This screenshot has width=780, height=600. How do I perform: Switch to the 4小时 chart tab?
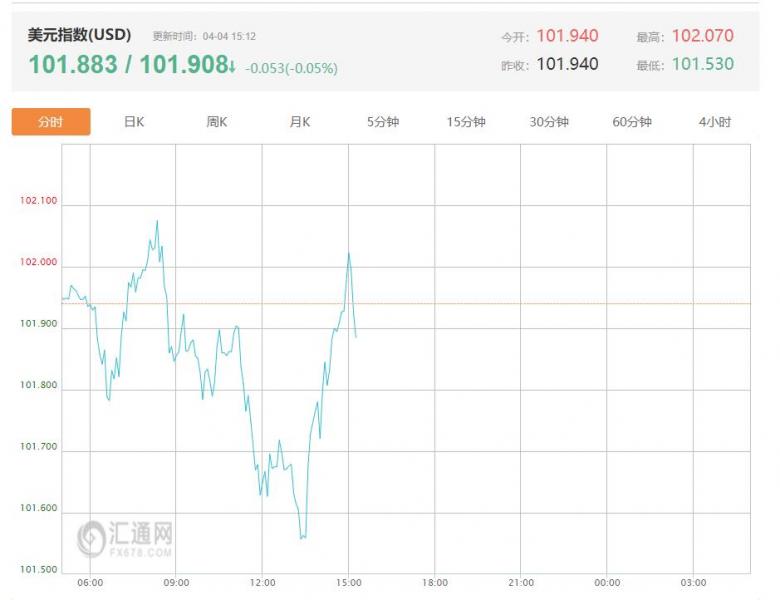[x=715, y=122]
